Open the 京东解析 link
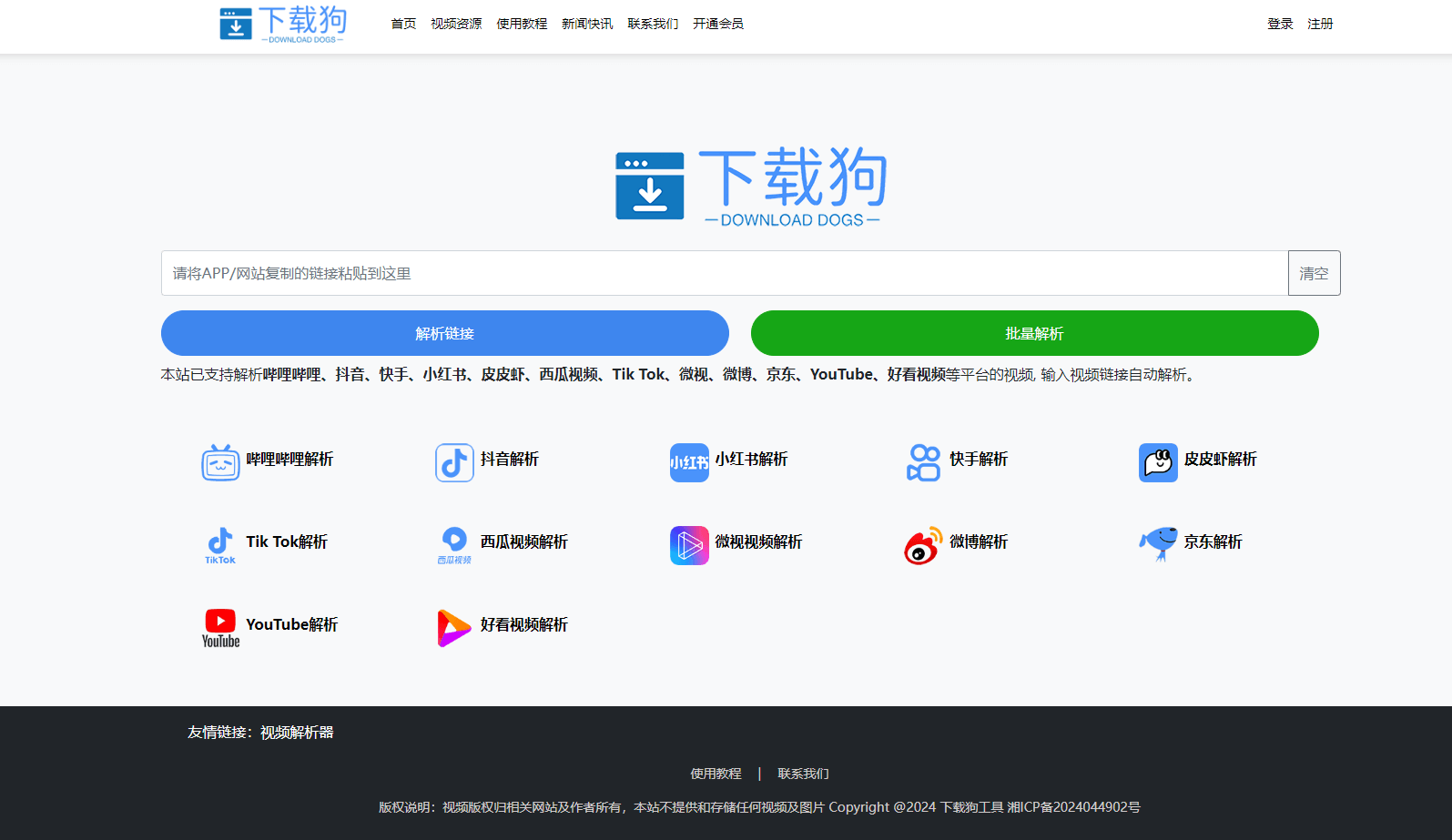Viewport: 1452px width, 840px height. tap(1213, 541)
